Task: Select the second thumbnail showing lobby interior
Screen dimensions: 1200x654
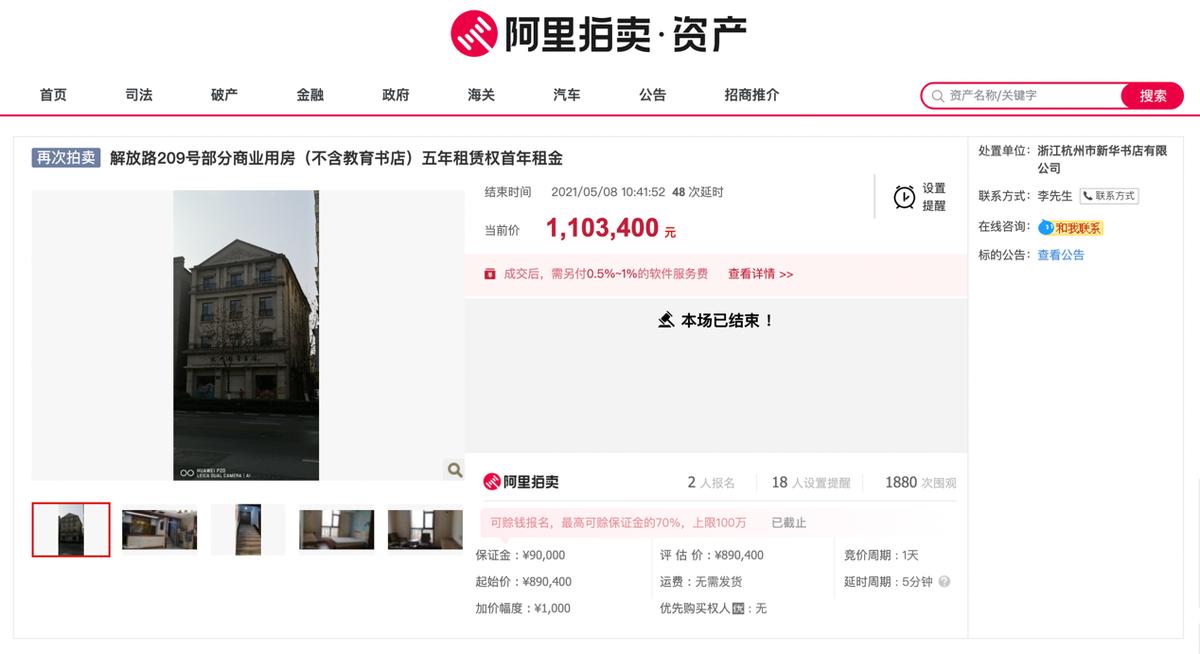Action: (x=159, y=530)
